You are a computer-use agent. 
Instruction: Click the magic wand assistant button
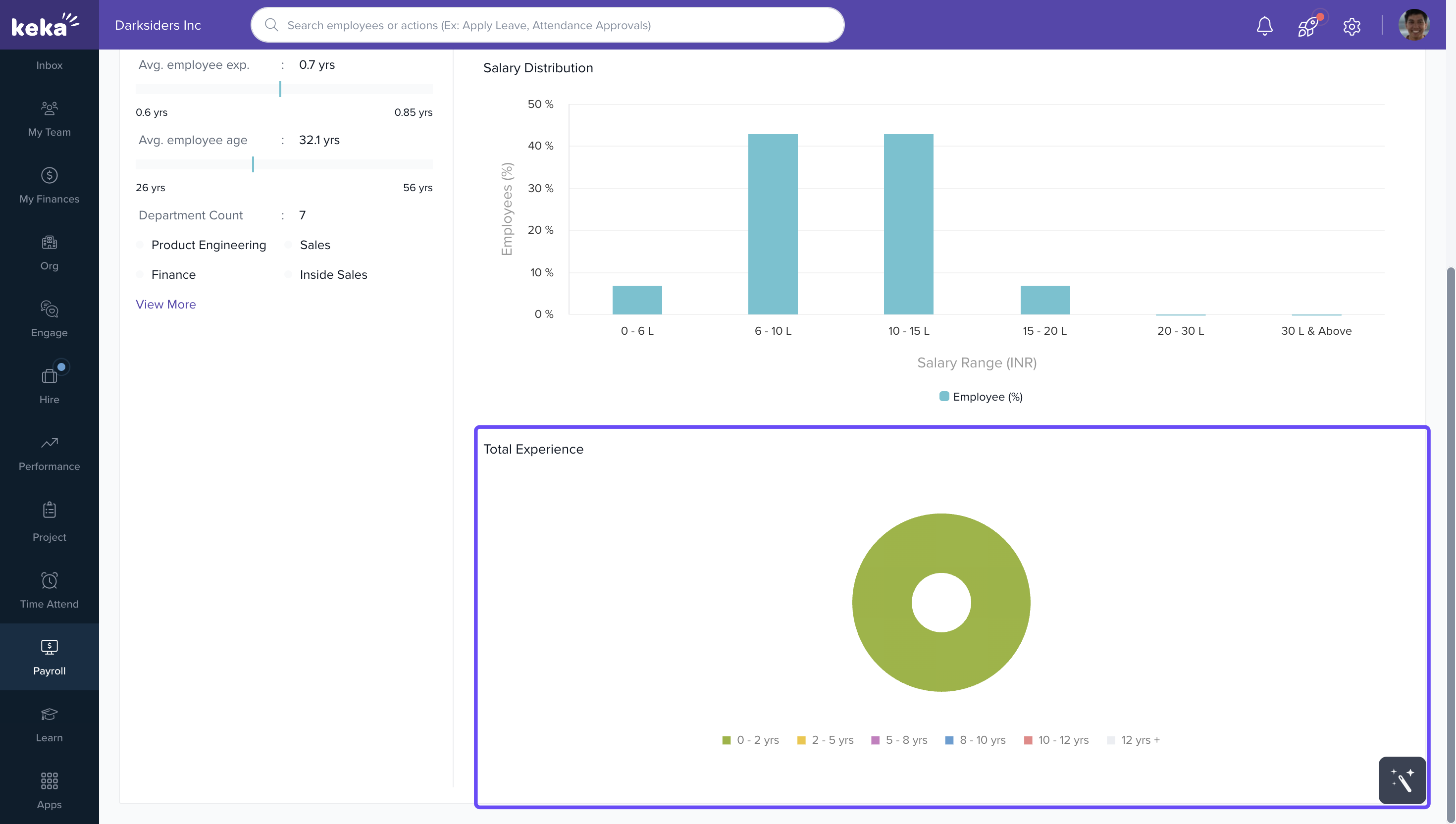(x=1402, y=780)
